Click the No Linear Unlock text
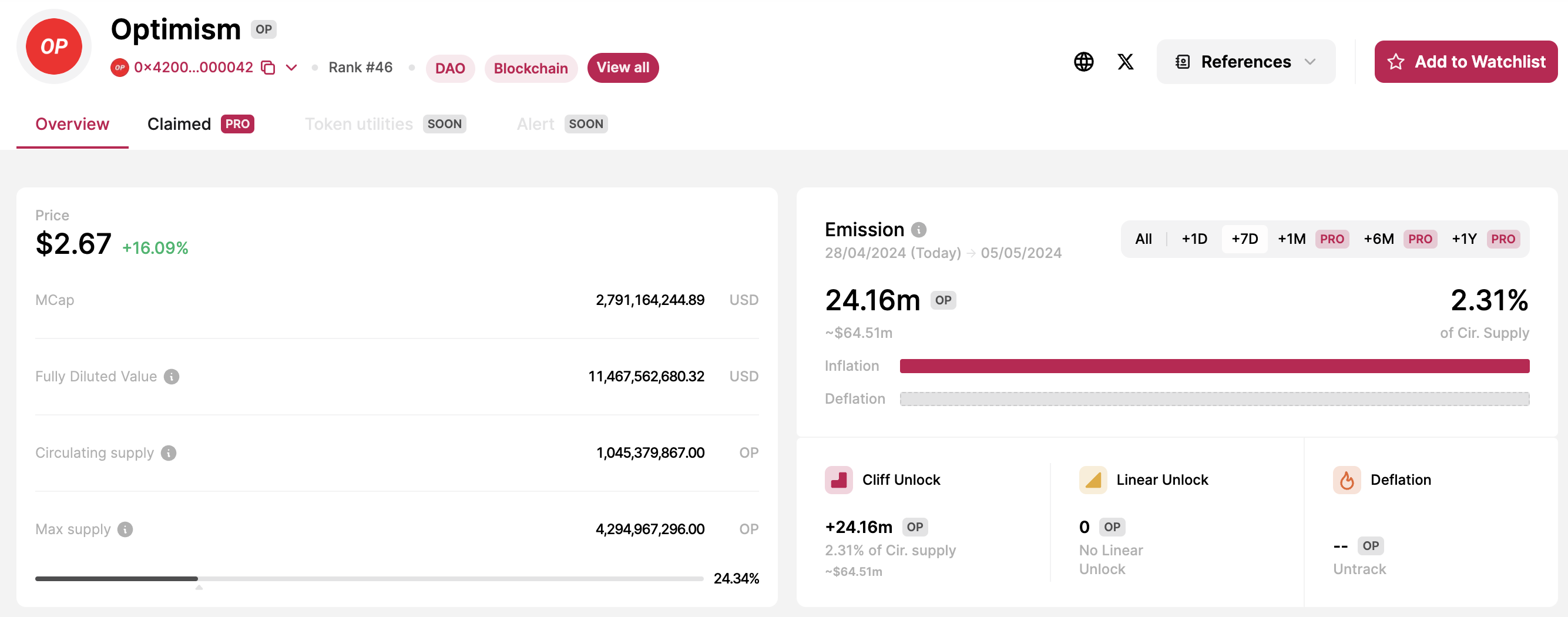Viewport: 1568px width, 617px height. pos(1111,559)
